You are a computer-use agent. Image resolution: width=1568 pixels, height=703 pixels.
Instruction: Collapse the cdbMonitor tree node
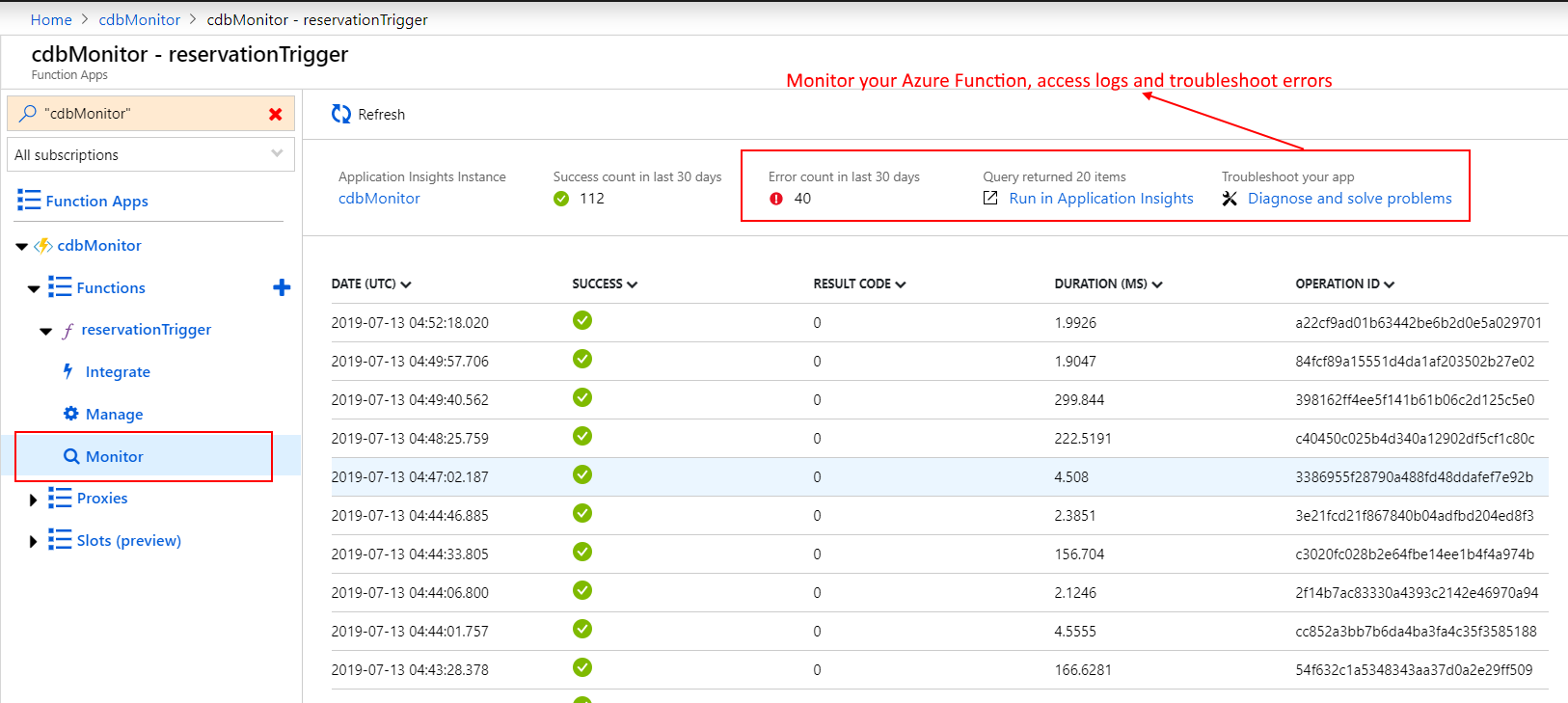point(22,247)
